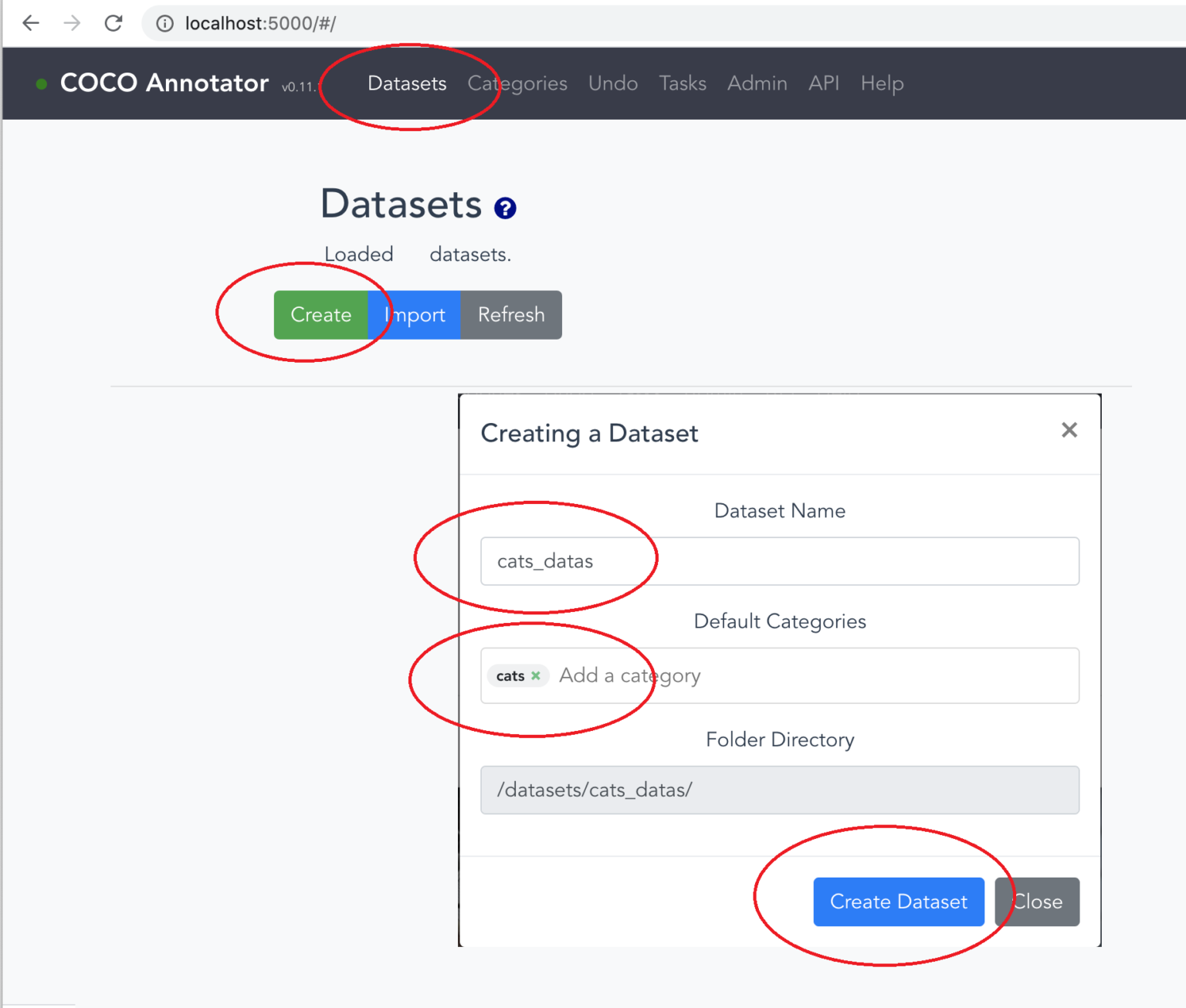Open the Datasets nav tab

(407, 83)
